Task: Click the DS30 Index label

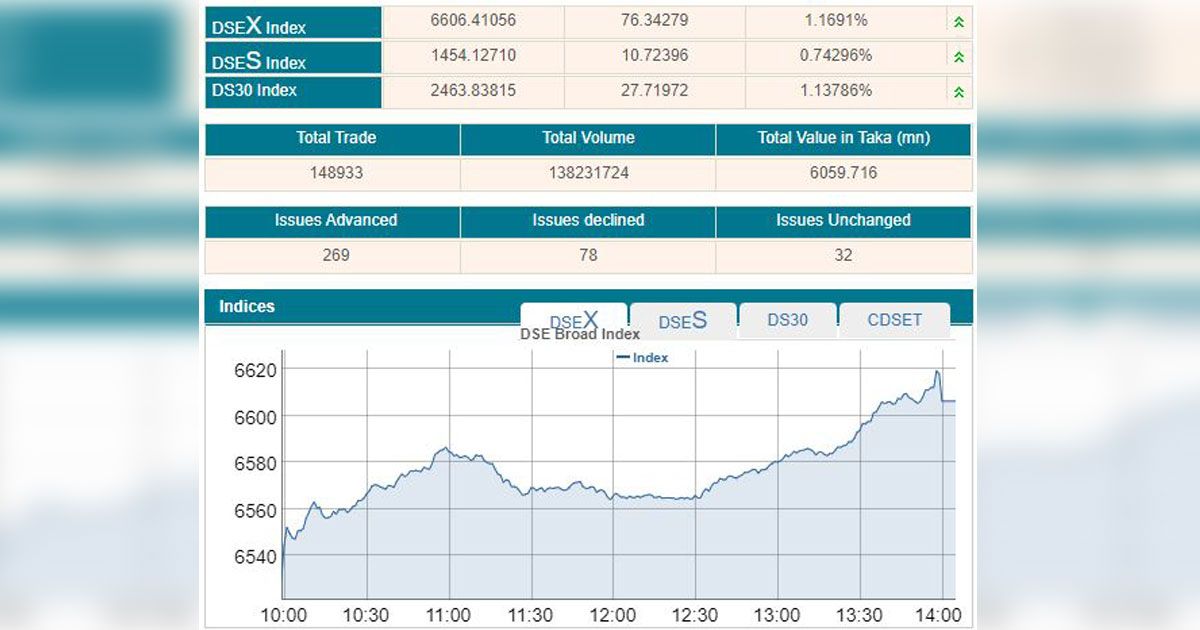Action: (x=254, y=90)
